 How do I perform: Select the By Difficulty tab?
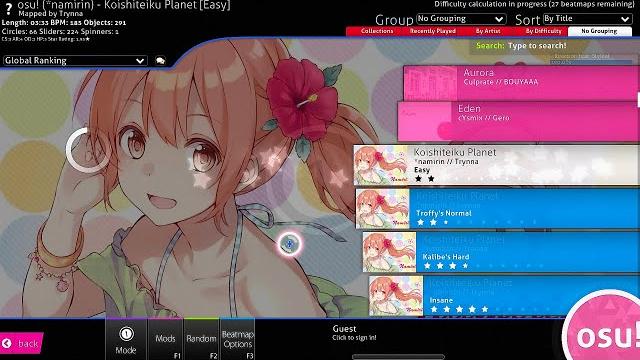click(x=543, y=31)
